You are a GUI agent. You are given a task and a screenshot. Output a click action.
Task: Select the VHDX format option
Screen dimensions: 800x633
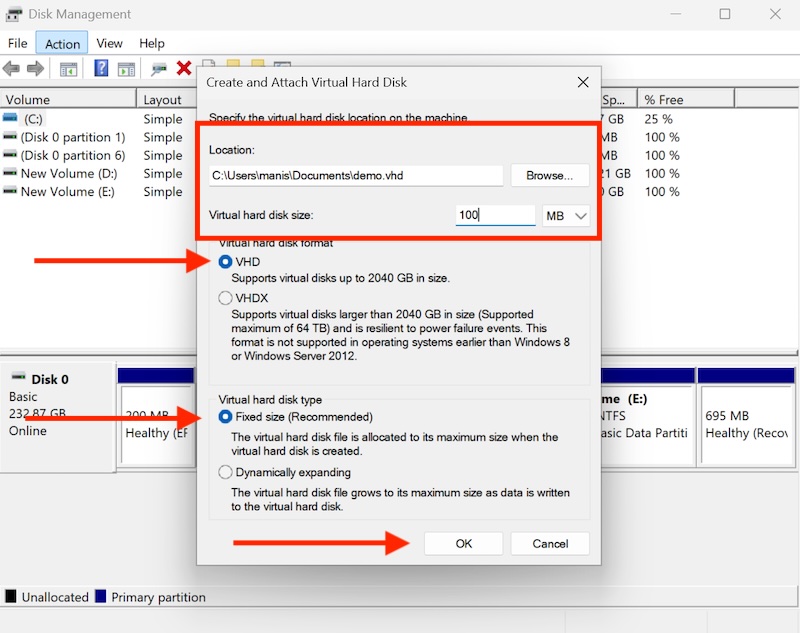(227, 297)
